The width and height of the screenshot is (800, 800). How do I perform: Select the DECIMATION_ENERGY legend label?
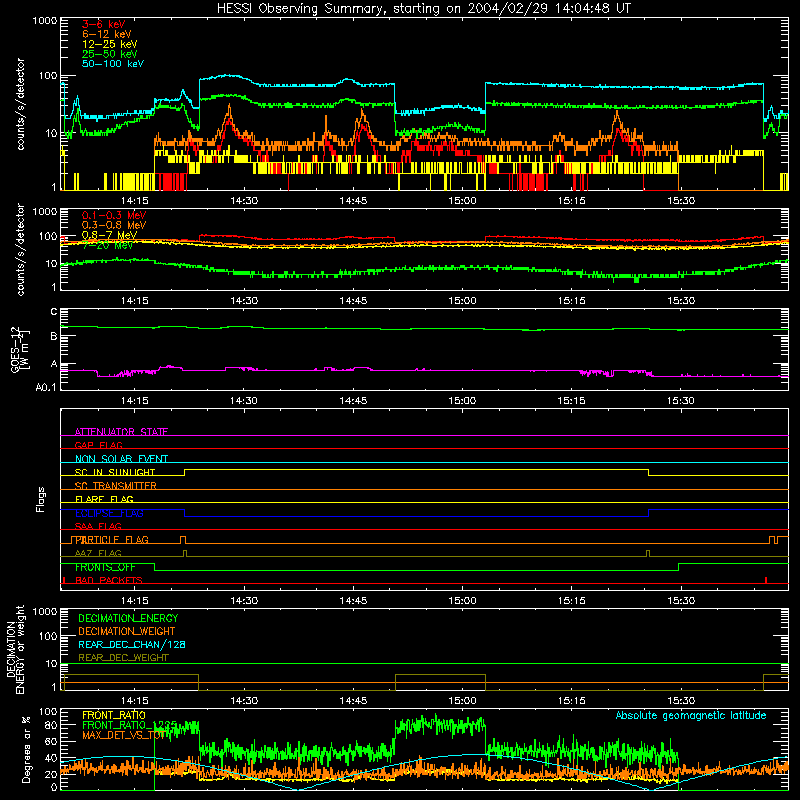pyautogui.click(x=128, y=618)
